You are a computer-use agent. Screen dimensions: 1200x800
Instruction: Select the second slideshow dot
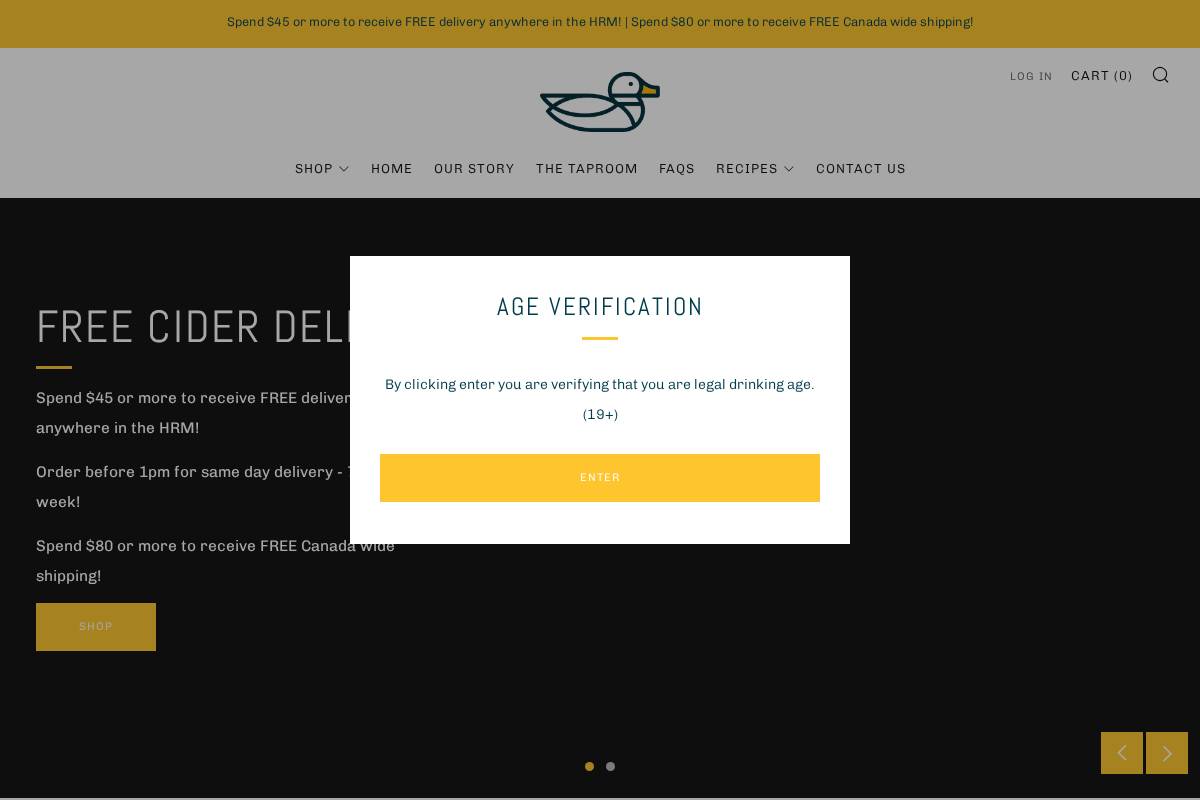610,766
